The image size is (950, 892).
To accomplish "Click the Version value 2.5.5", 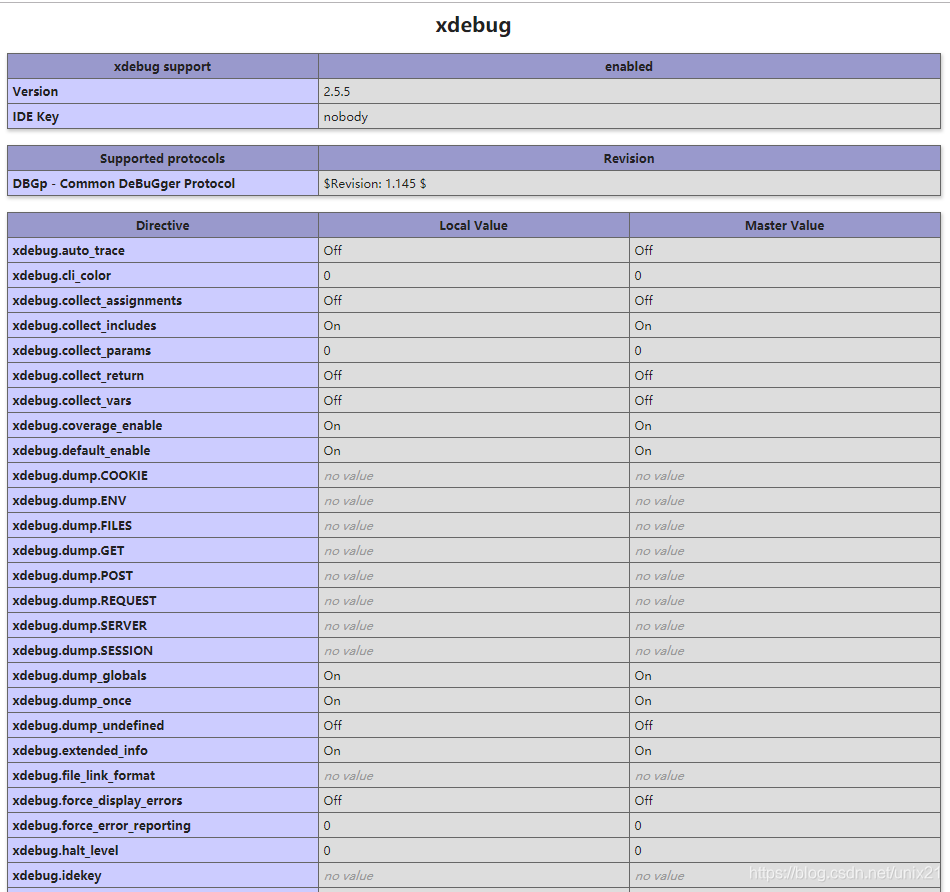I will [337, 92].
